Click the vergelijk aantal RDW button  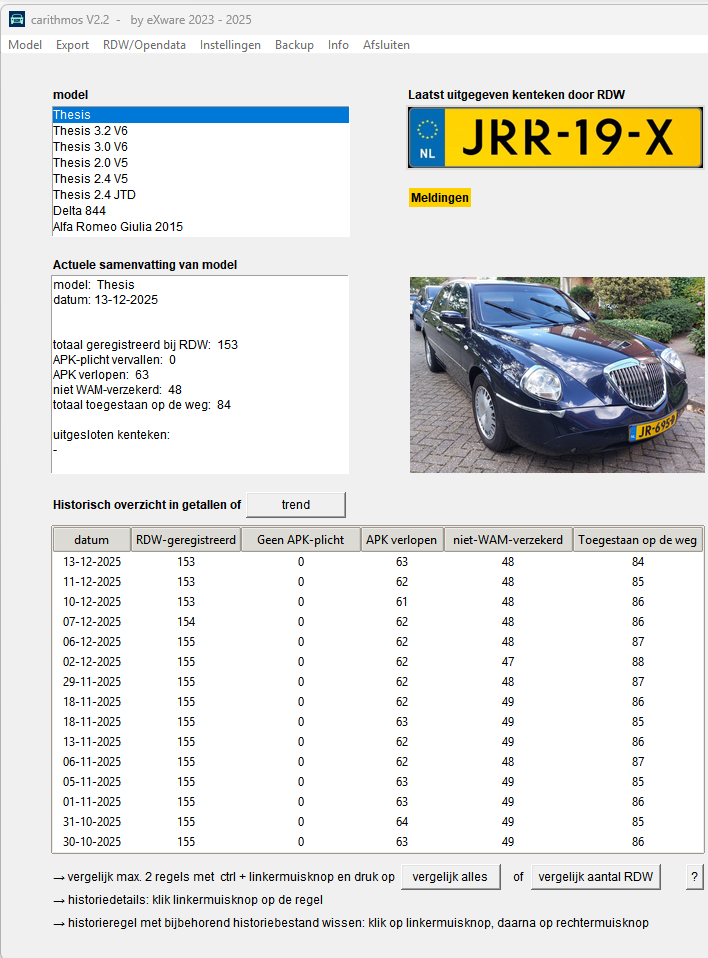point(595,877)
